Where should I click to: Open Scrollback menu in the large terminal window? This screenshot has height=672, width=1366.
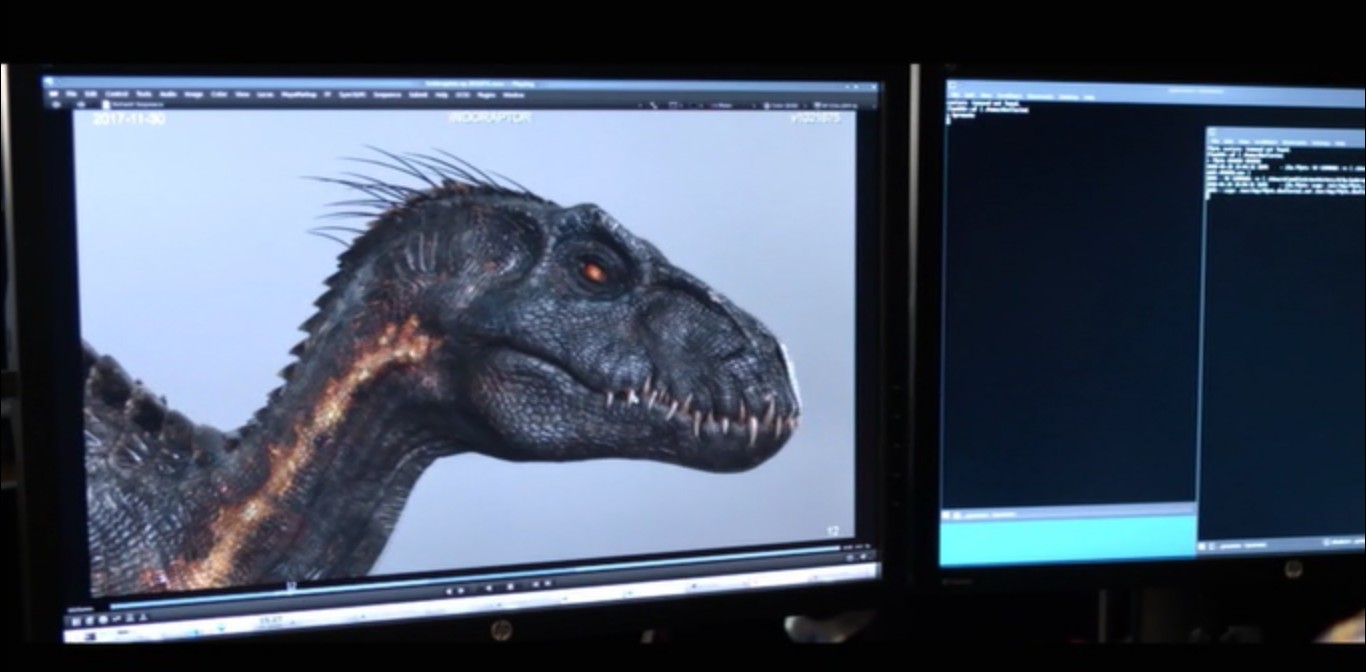click(x=1009, y=96)
